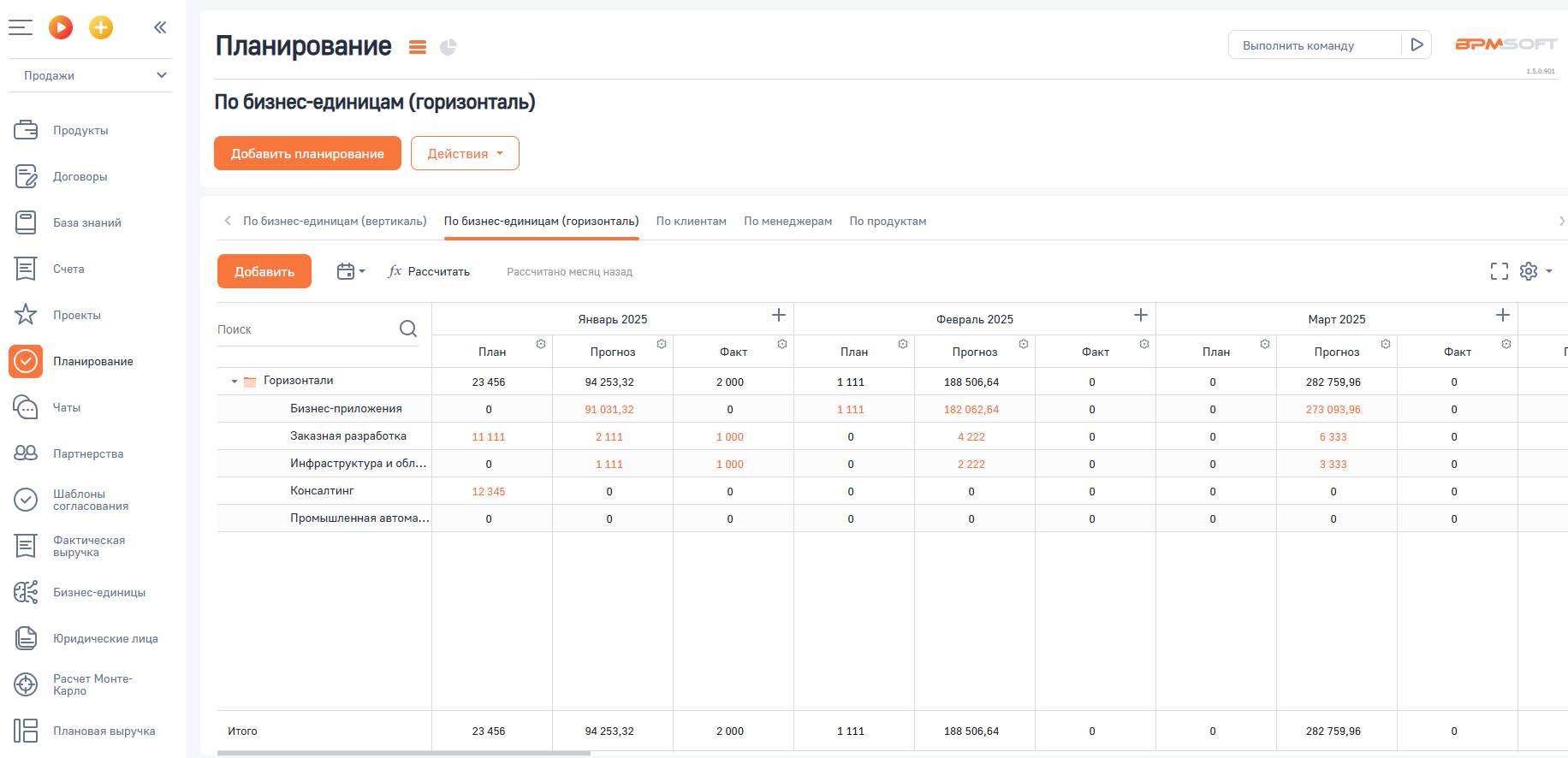1568x758 pixels.
Task: Switch to По продуктам tab
Action: point(888,221)
